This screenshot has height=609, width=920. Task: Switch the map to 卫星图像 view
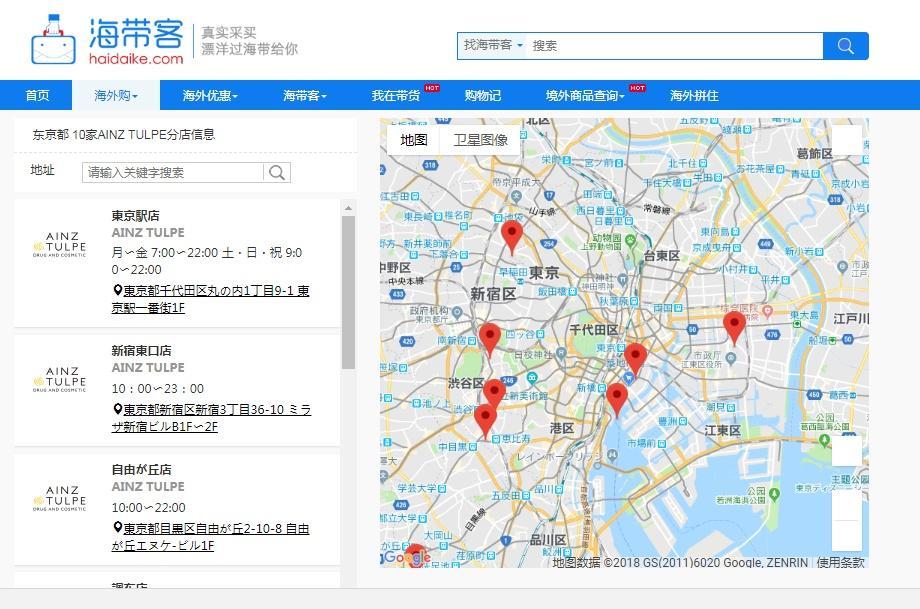pos(480,140)
